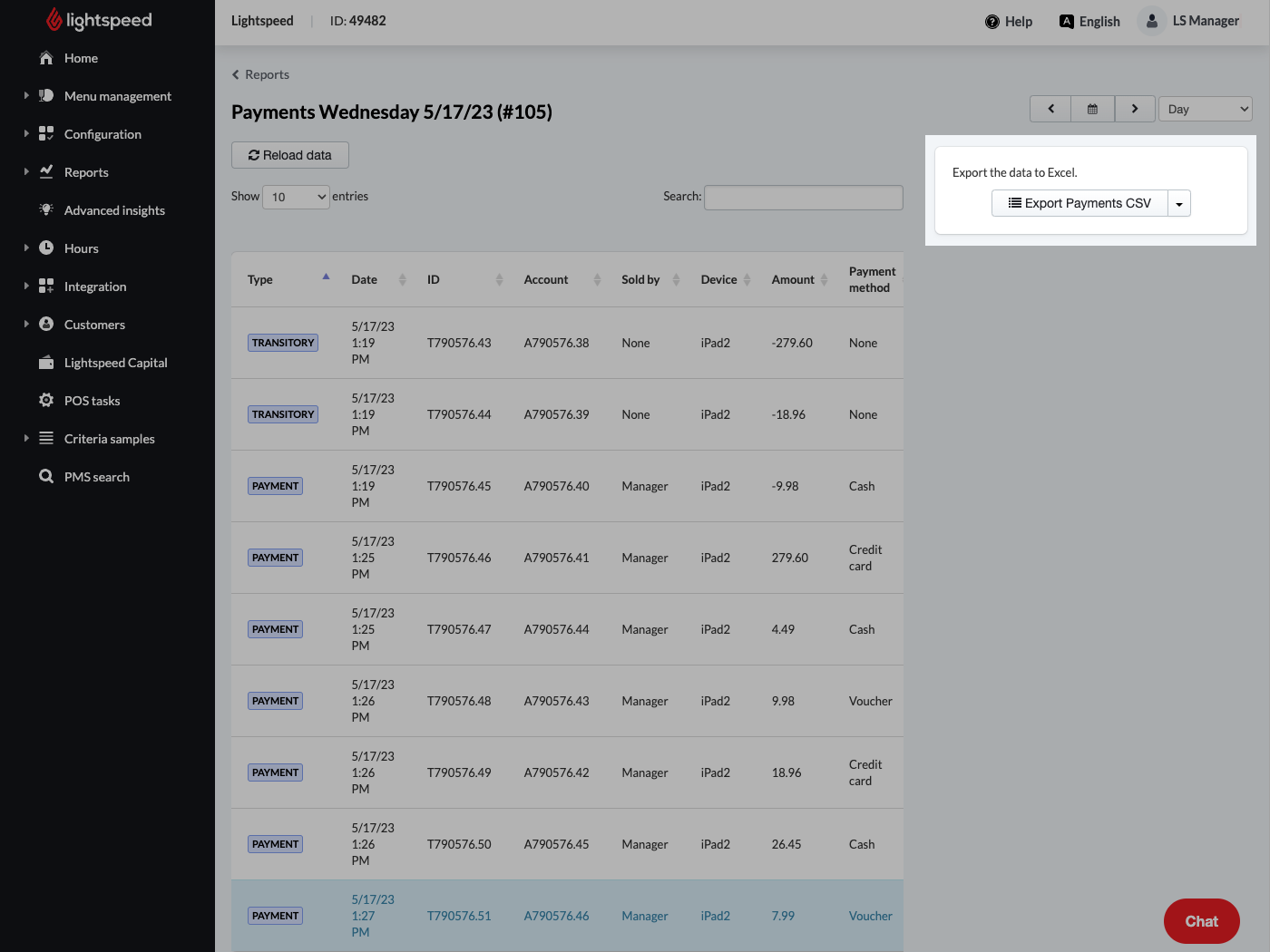
Task: Click the Menu management icon
Action: point(46,95)
